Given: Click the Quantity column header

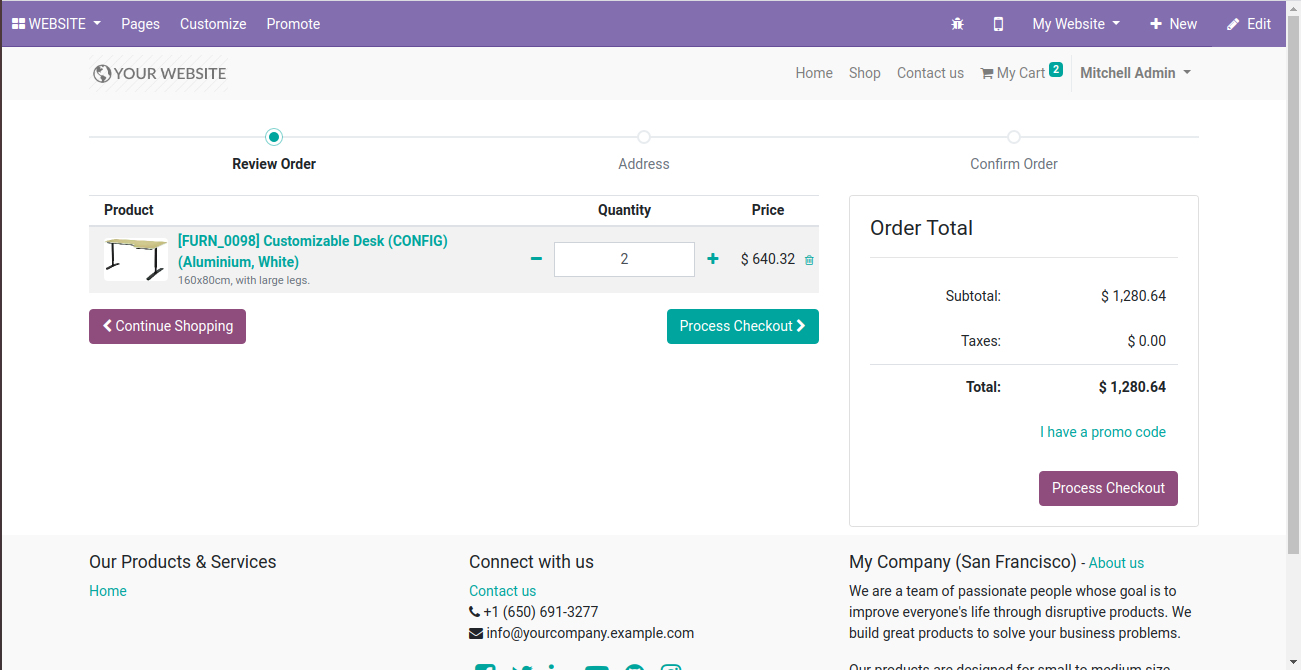Looking at the screenshot, I should coord(624,210).
